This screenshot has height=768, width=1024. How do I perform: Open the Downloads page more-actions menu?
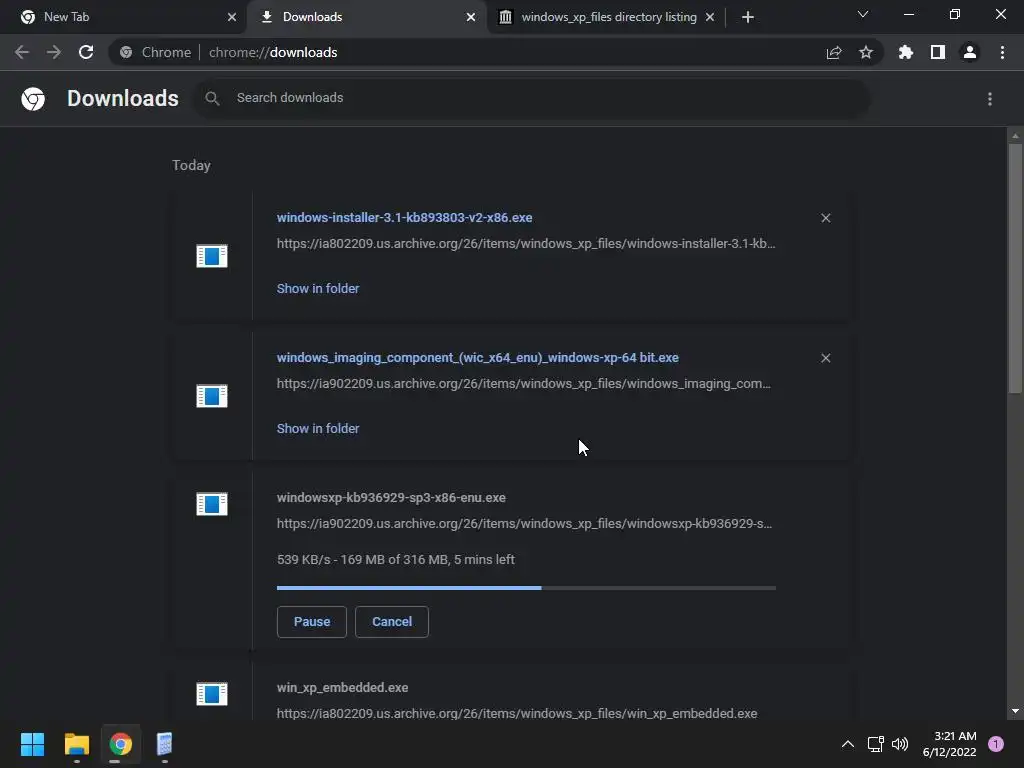point(990,99)
